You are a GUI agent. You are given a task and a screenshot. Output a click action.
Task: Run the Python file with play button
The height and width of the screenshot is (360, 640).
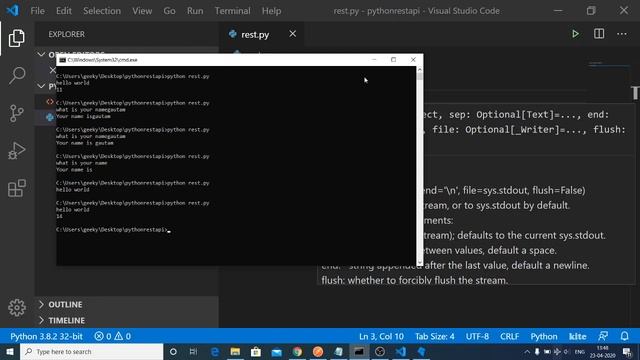575,34
